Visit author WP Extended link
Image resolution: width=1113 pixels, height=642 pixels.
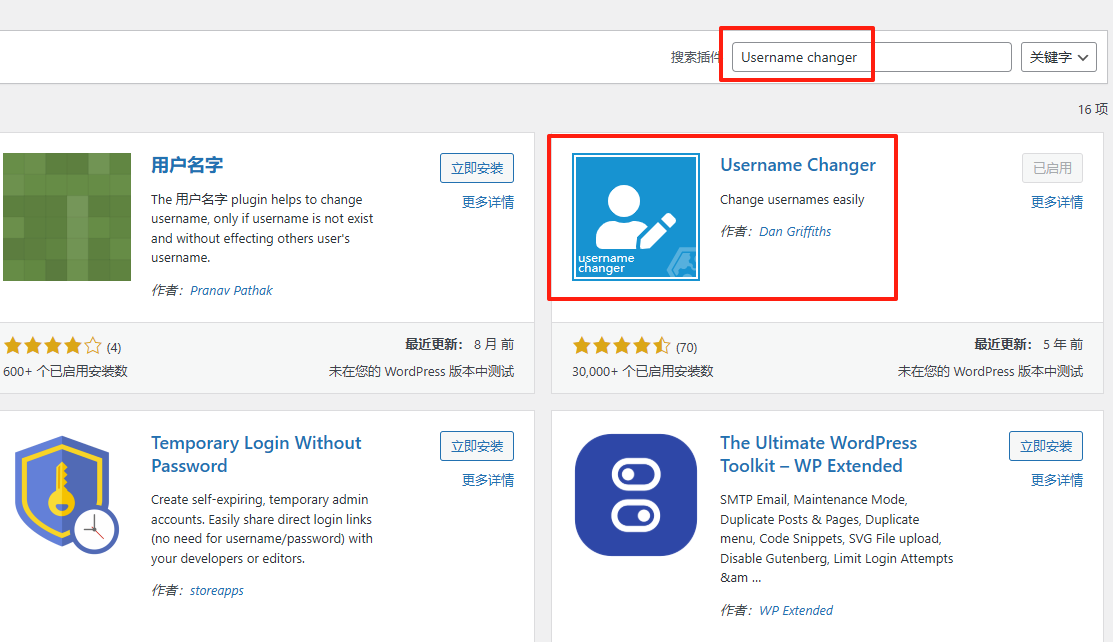796,611
